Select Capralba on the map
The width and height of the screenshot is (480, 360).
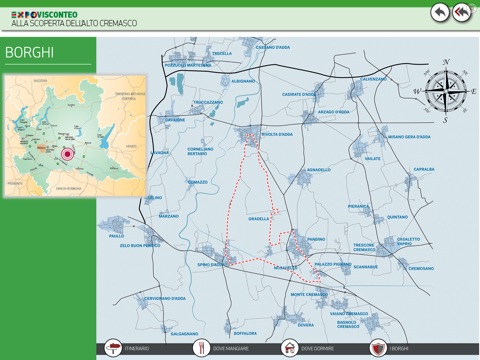424,169
